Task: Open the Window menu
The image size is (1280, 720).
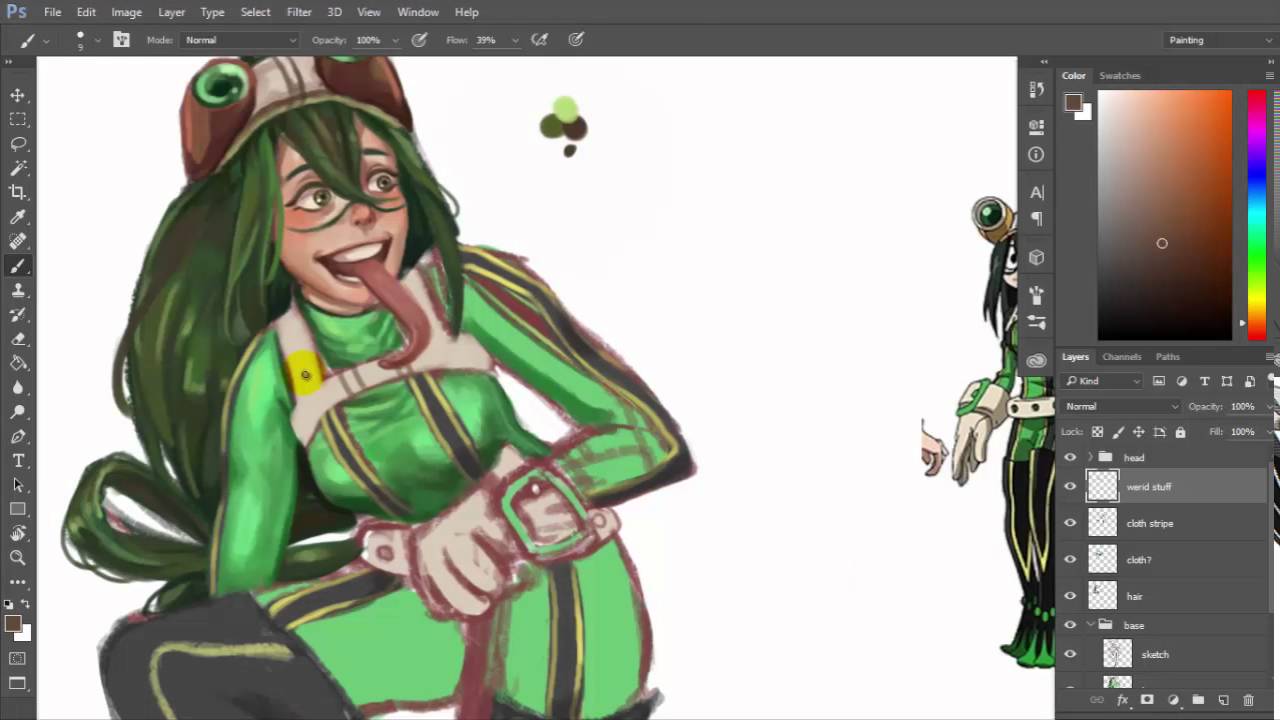Action: (x=418, y=12)
